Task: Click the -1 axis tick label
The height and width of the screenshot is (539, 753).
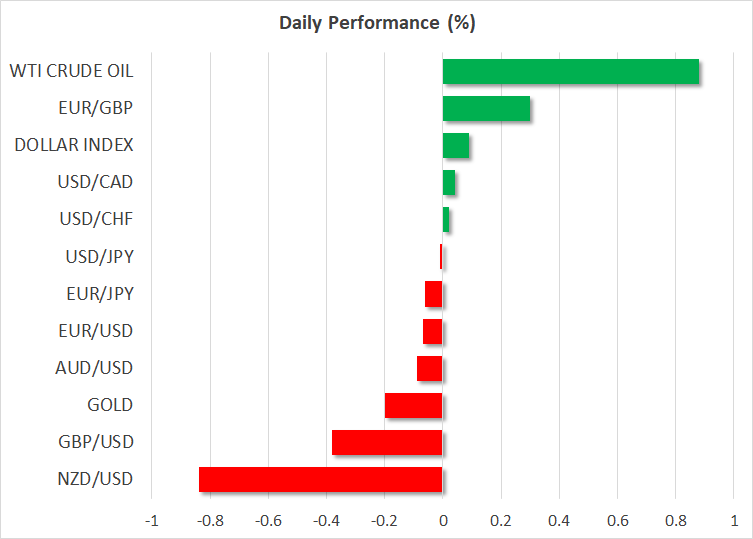Action: pos(151,521)
